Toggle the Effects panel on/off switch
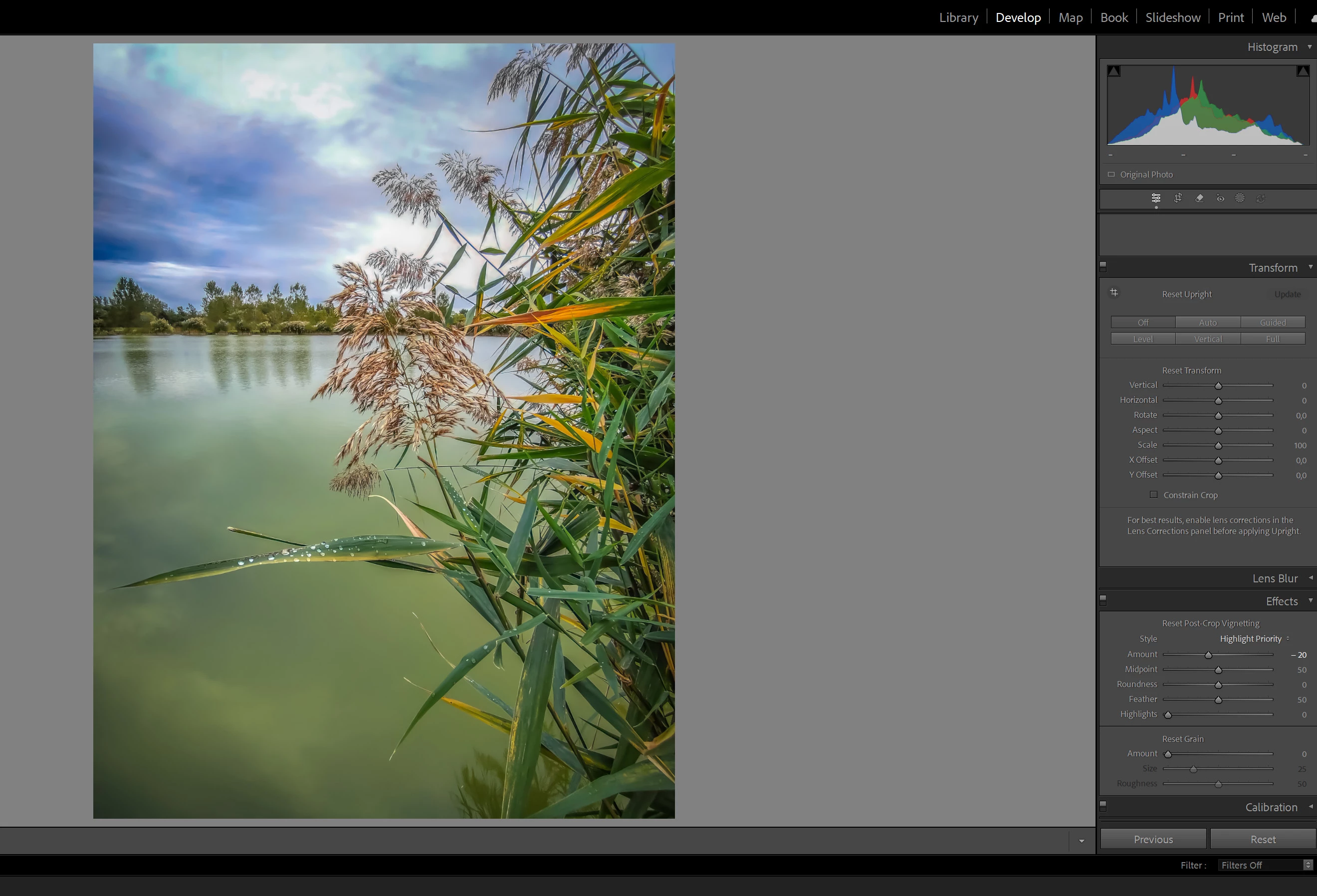 coord(1103,599)
